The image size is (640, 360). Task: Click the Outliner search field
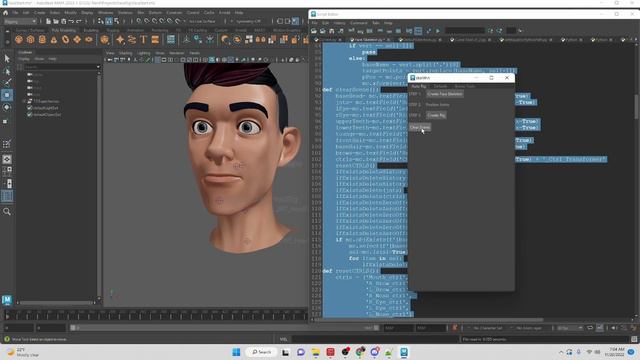tap(61, 67)
